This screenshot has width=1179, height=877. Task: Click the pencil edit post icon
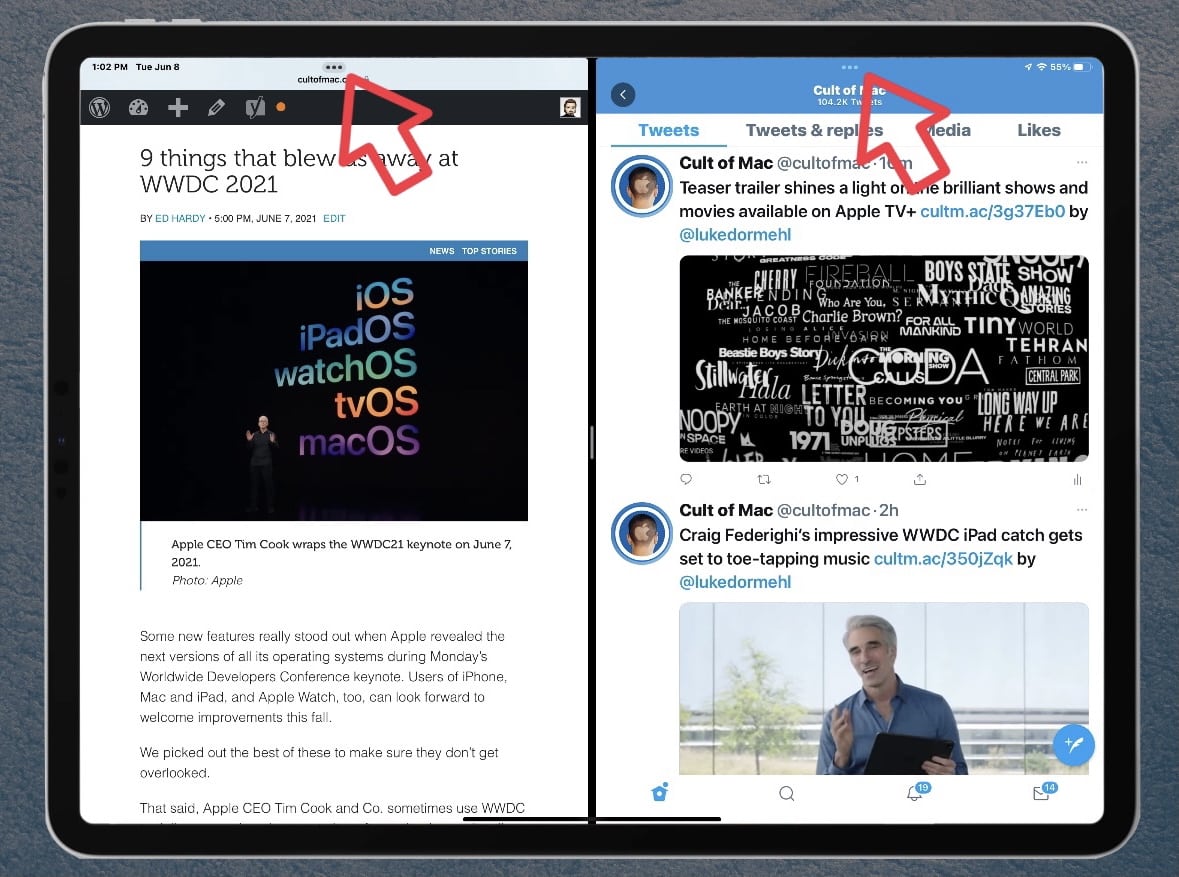(216, 108)
